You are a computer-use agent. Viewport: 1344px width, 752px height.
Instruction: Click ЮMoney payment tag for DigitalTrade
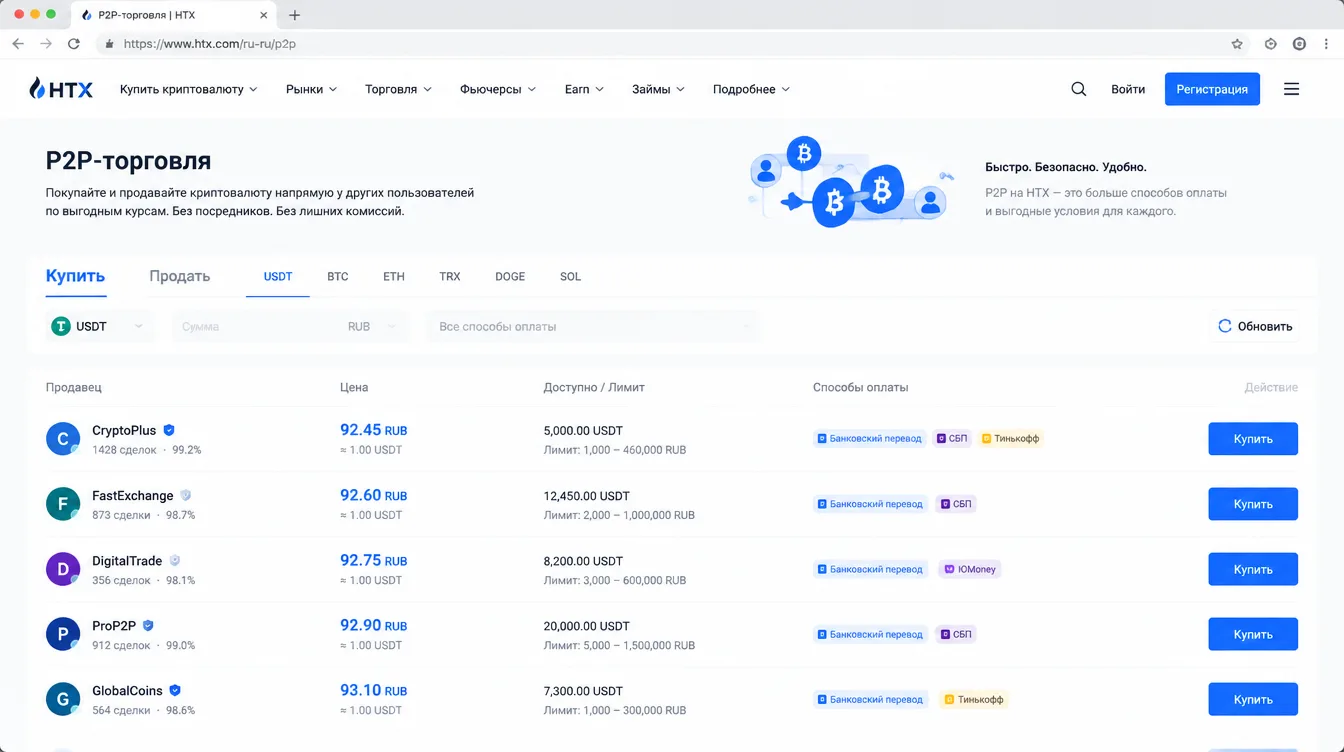coord(969,569)
